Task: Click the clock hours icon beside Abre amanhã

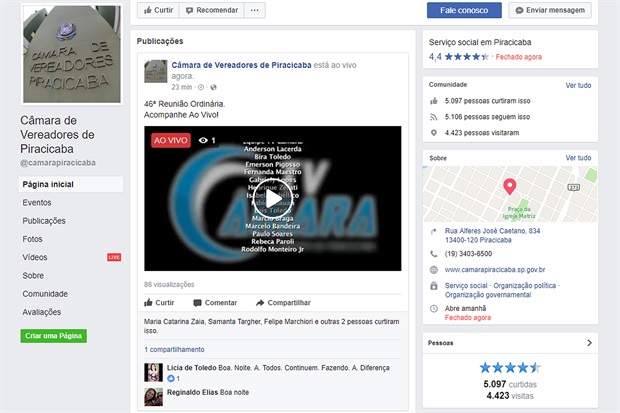Action: tap(434, 309)
